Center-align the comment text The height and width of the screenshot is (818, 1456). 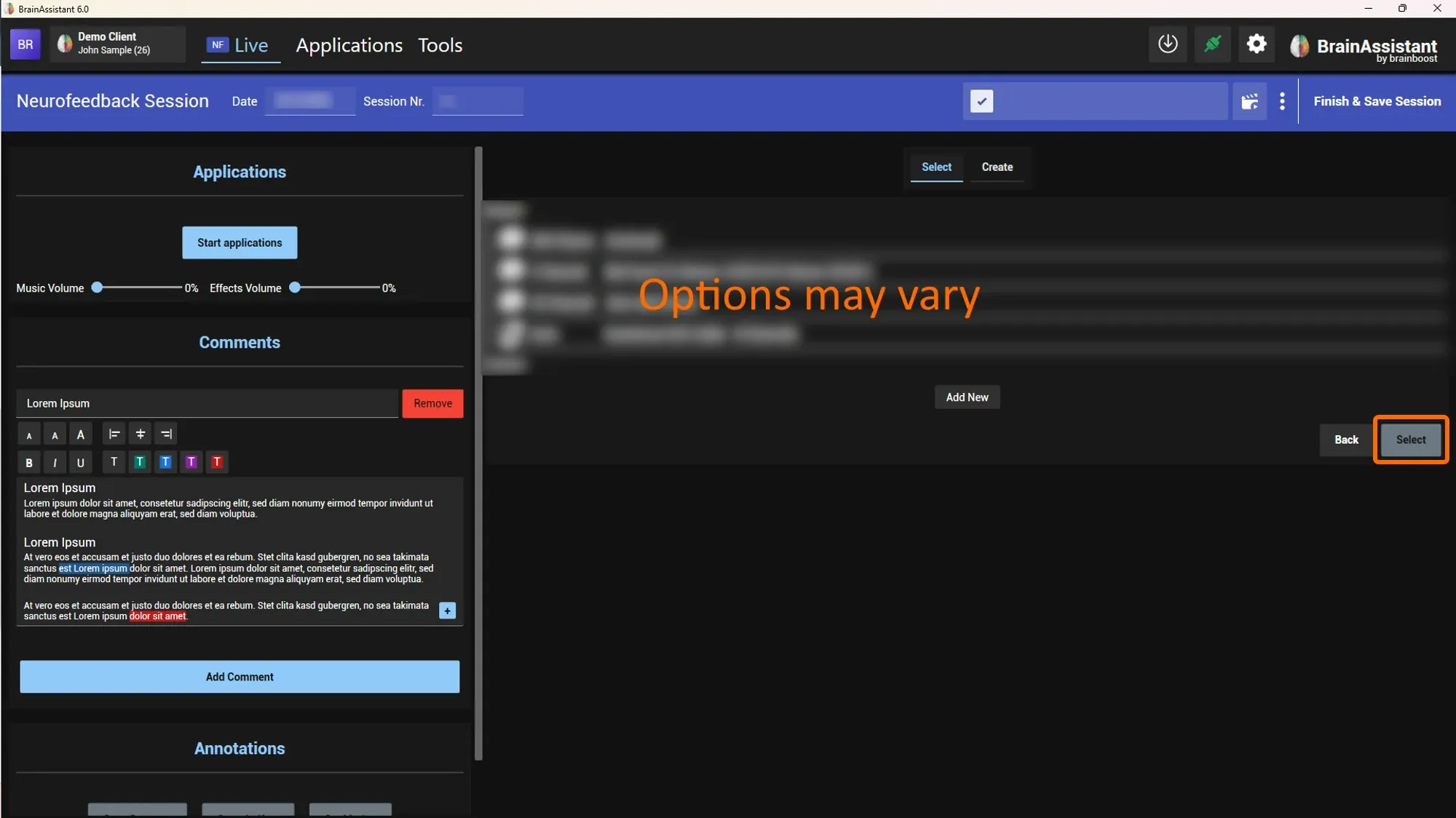141,434
